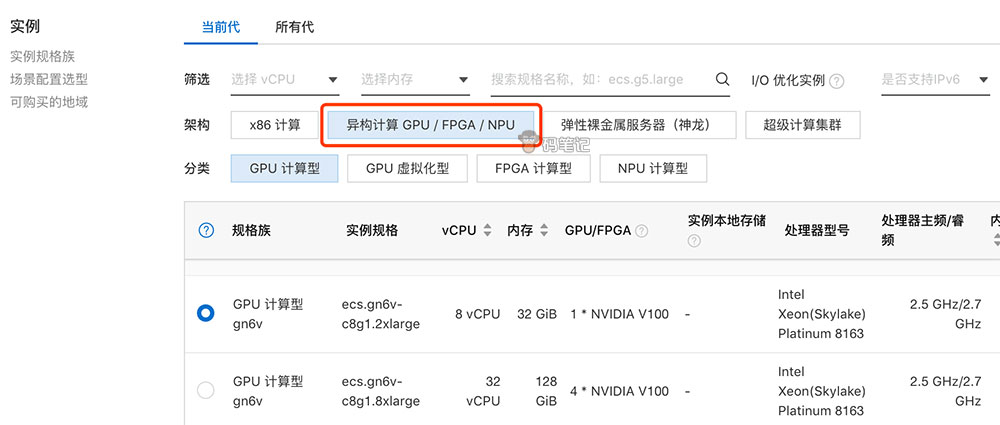This screenshot has height=425, width=1000.
Task: Open 场景配置选型 in the left sidebar
Action: (49, 79)
